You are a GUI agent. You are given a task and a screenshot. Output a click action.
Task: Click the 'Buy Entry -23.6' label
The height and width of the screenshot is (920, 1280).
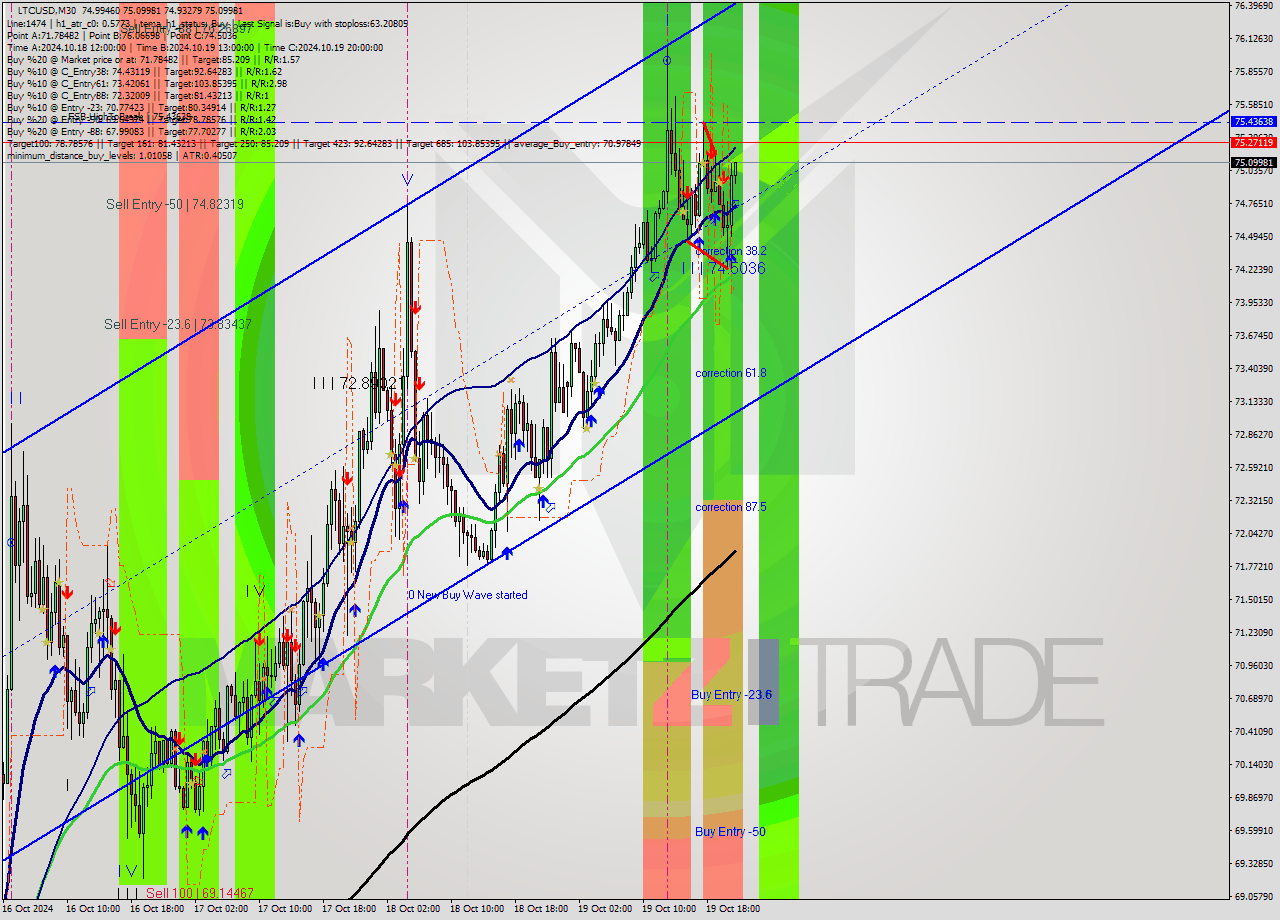732,694
